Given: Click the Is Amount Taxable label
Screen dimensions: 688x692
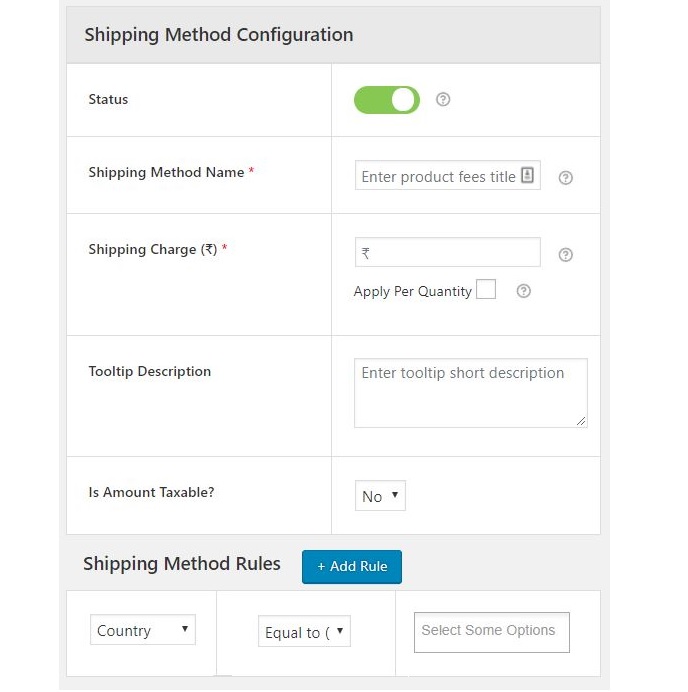Looking at the screenshot, I should 150,492.
